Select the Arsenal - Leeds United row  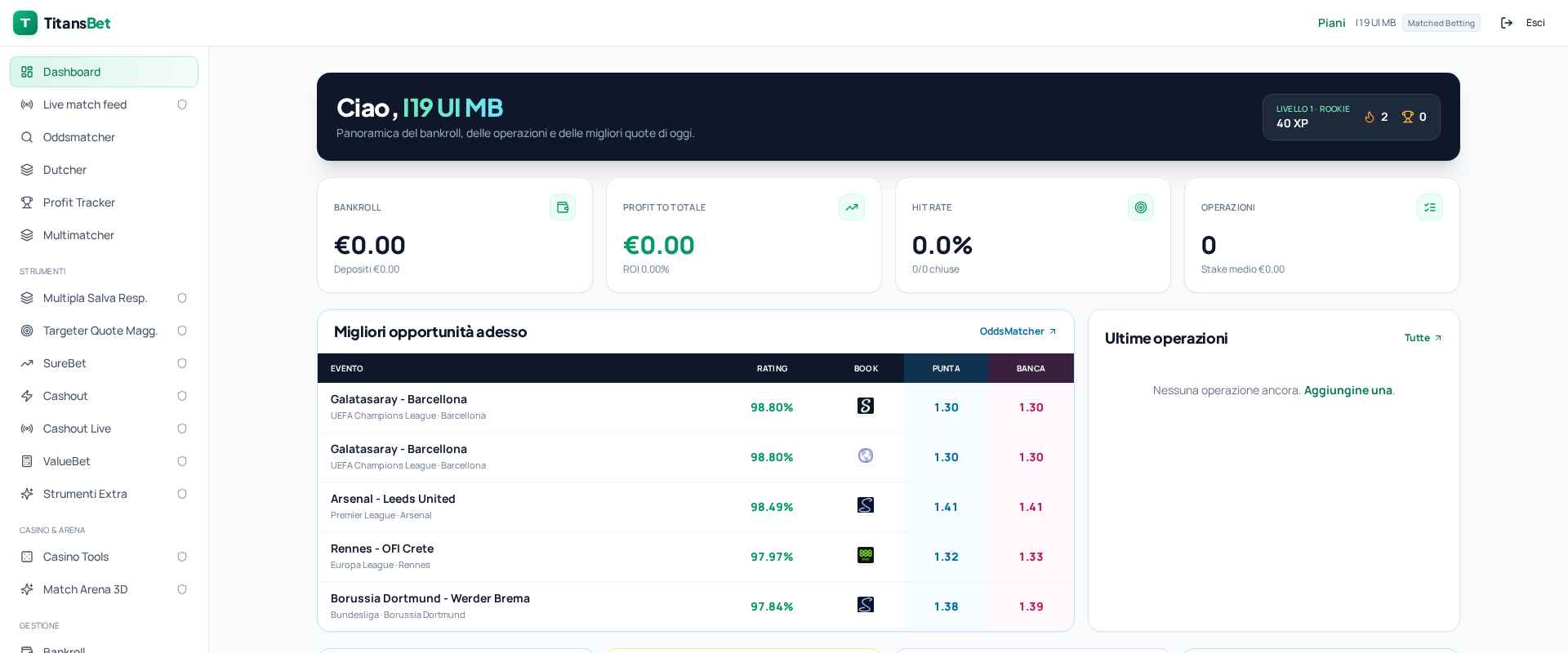coord(696,507)
